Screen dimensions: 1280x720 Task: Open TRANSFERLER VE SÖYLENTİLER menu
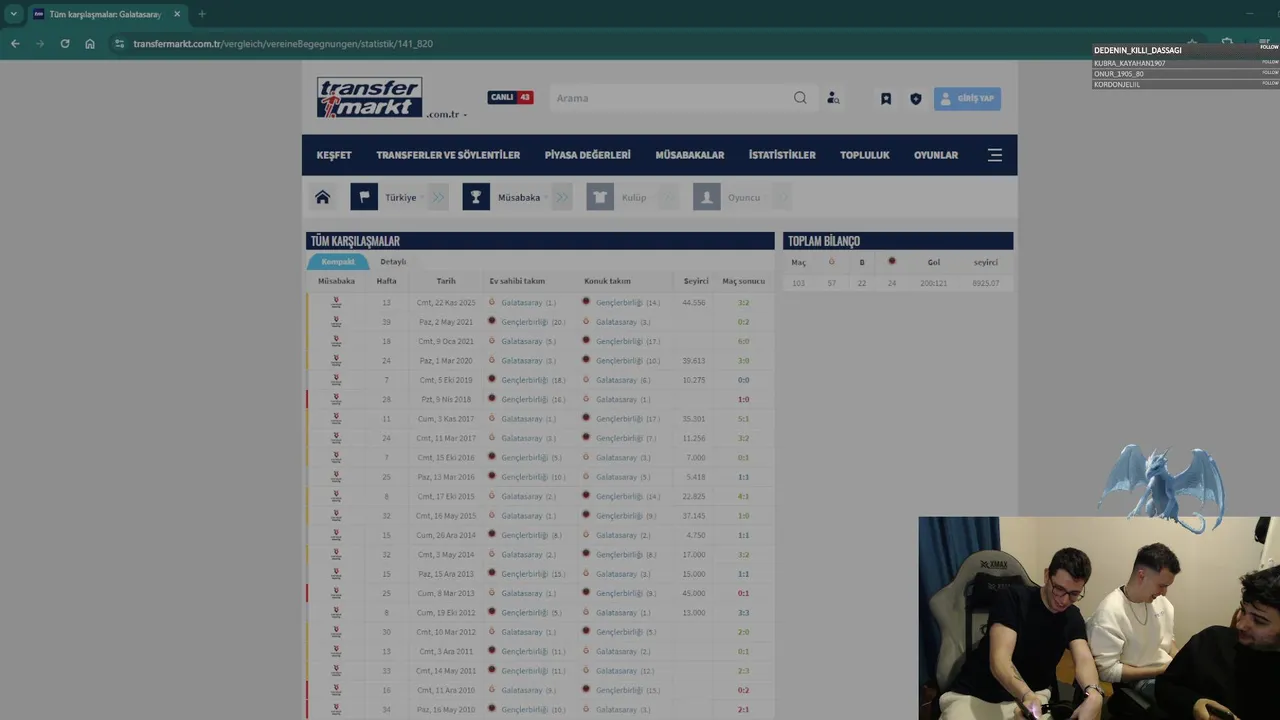point(448,155)
